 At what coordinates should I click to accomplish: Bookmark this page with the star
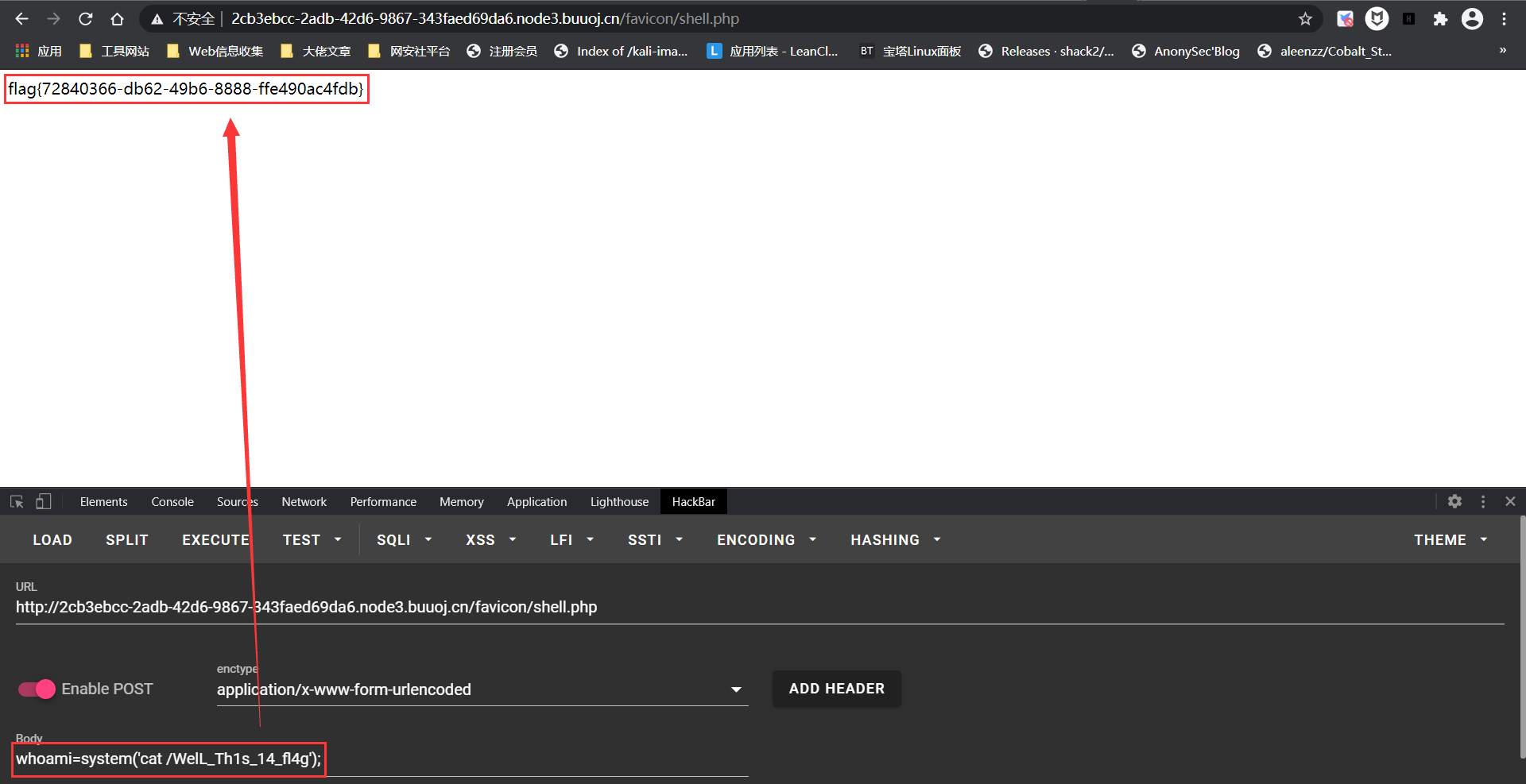(1305, 19)
